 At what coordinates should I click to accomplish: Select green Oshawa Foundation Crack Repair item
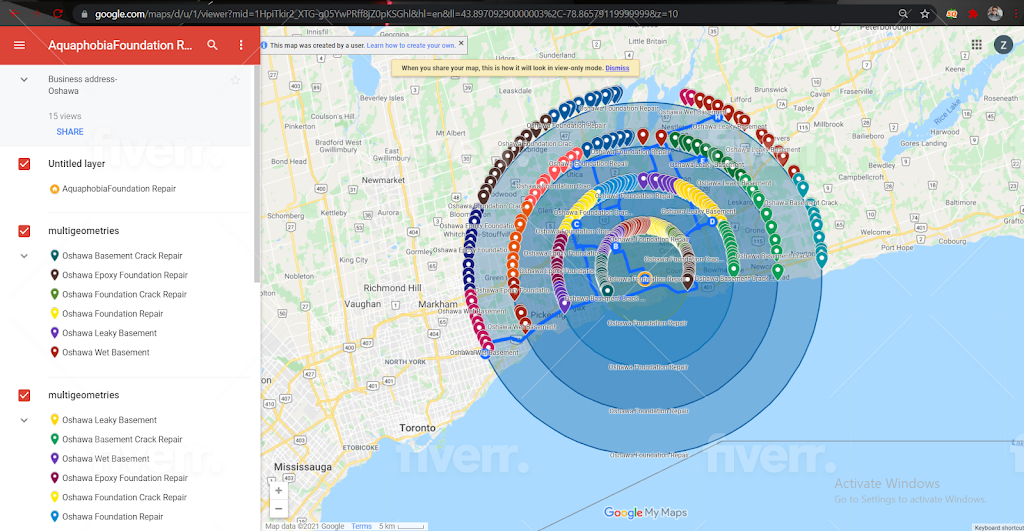[x=118, y=295]
